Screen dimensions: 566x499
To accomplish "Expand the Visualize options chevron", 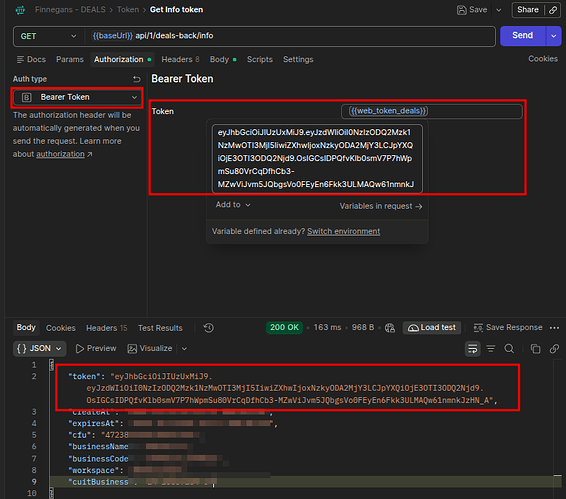I will point(184,348).
